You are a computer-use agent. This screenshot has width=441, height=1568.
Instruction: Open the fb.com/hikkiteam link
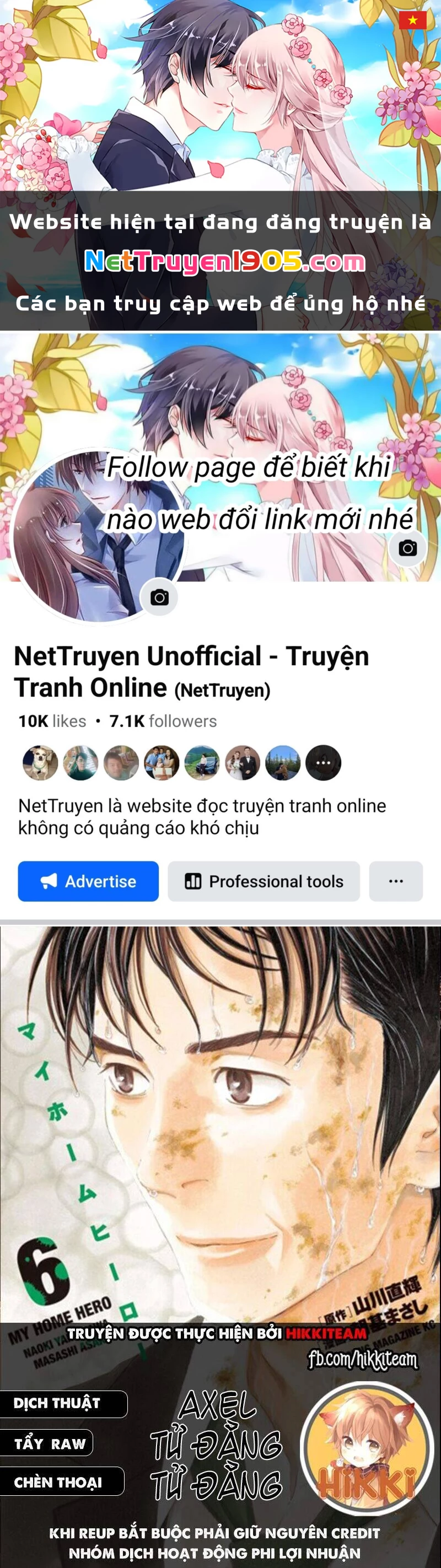(x=362, y=1359)
